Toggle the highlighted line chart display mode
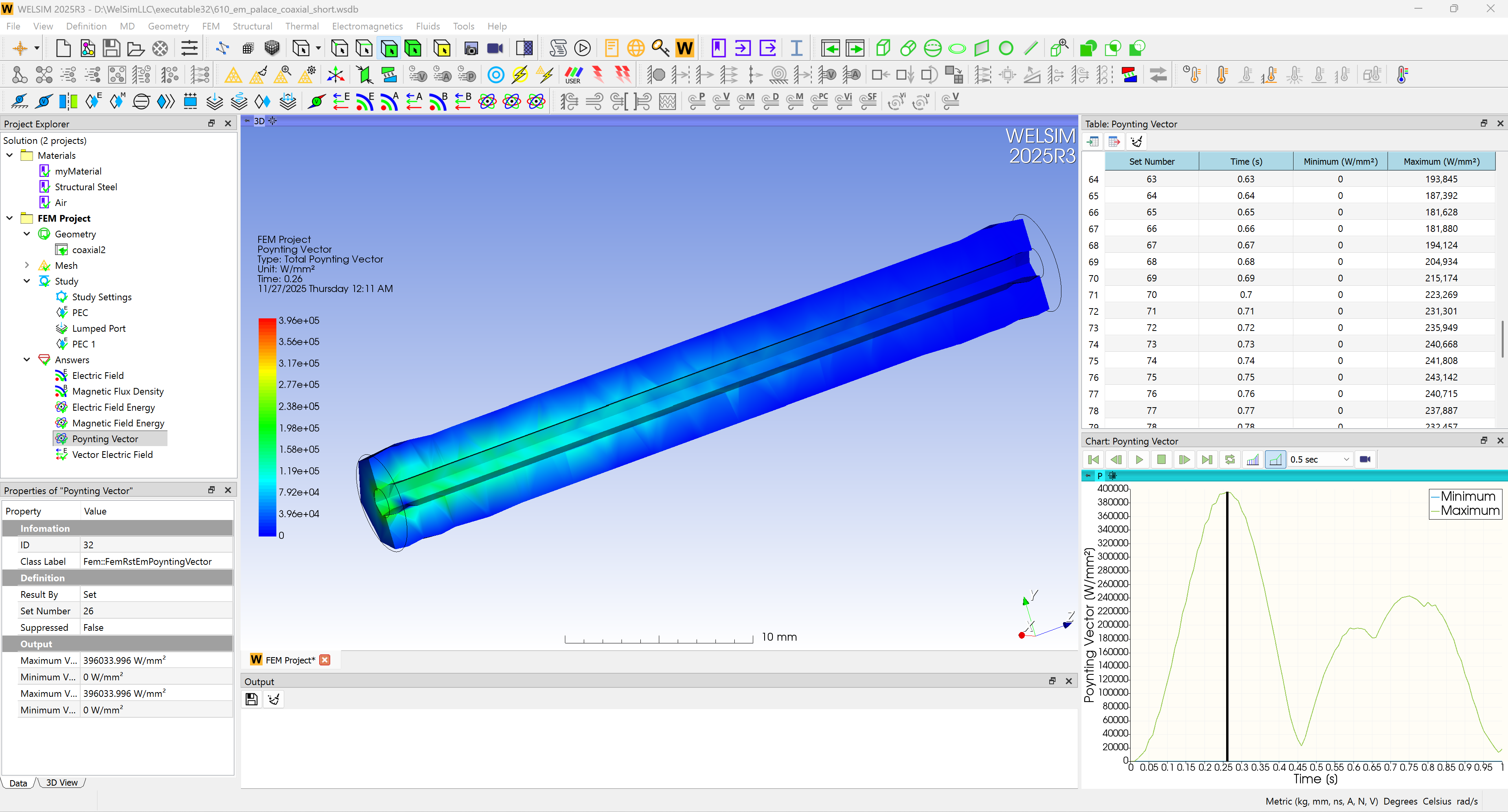The height and width of the screenshot is (812, 1508). pos(1275,459)
